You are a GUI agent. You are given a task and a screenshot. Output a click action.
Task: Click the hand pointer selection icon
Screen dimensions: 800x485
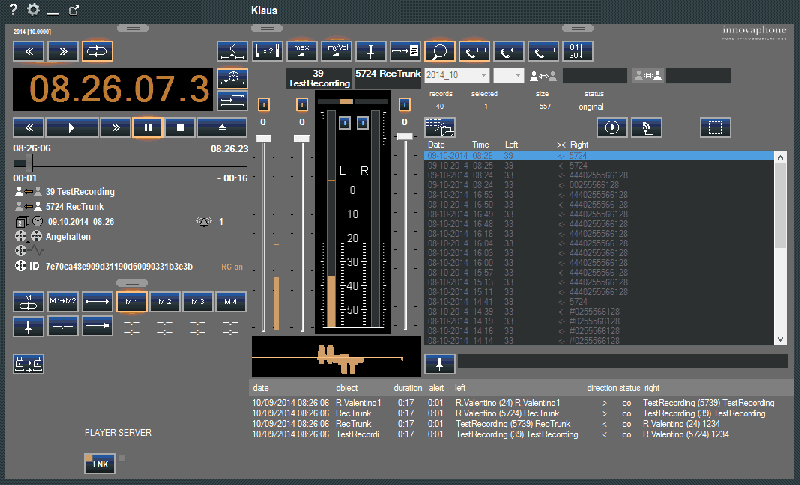[646, 127]
